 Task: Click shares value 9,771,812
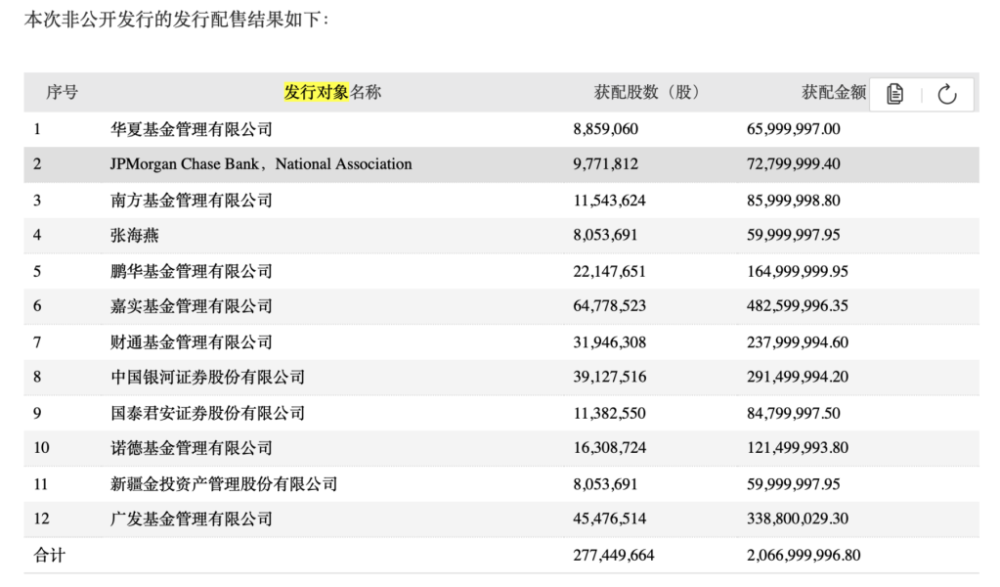pyautogui.click(x=605, y=164)
